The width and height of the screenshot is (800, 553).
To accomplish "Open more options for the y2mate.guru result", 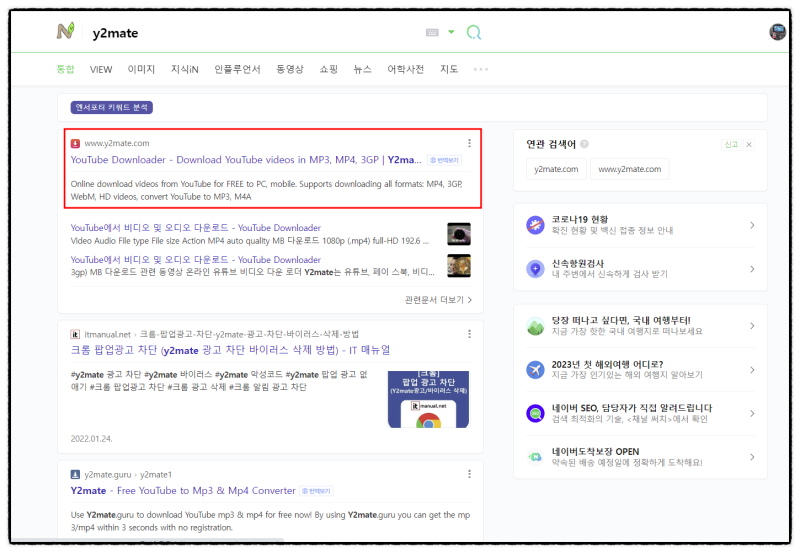I will click(469, 474).
